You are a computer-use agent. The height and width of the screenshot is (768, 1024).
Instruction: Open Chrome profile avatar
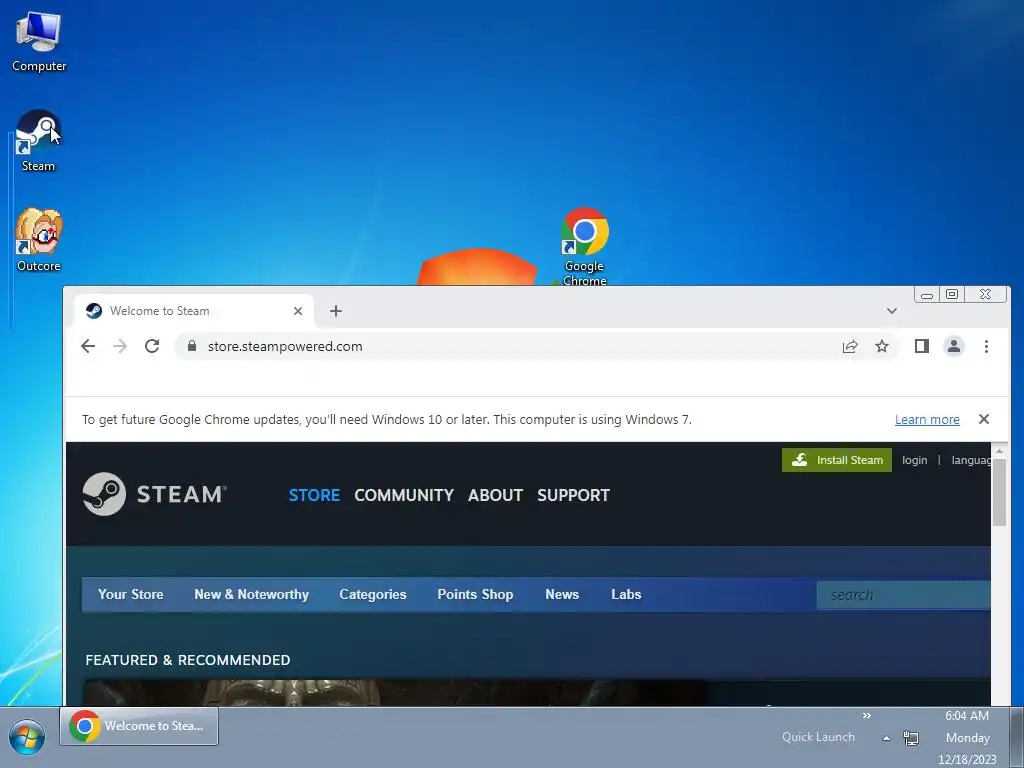point(953,346)
